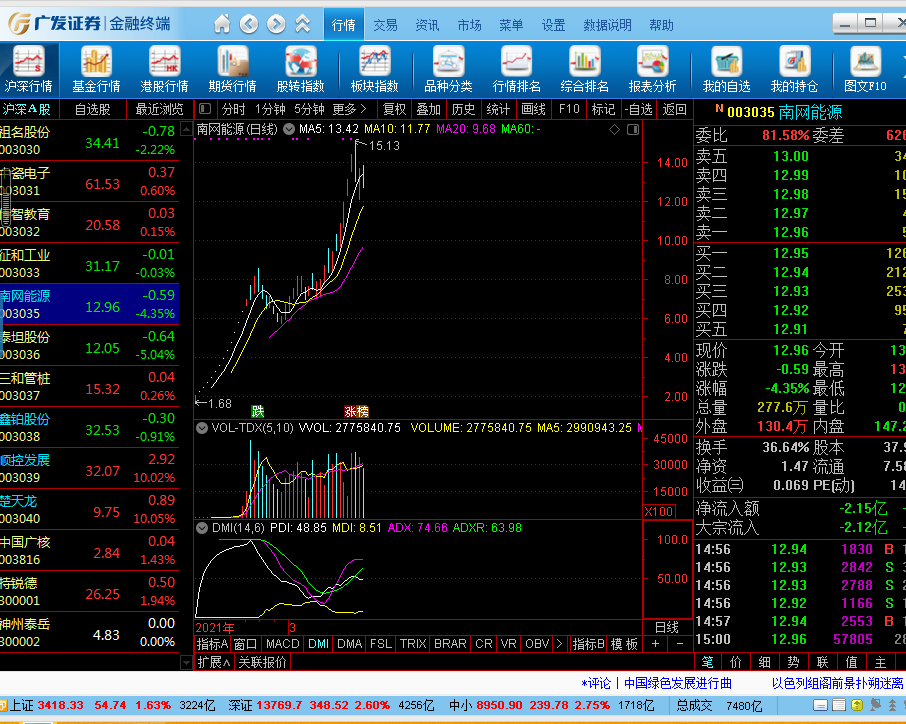Image resolution: width=906 pixels, height=724 pixels.
Task: Zoom in chart with plus button
Action: click(655, 644)
